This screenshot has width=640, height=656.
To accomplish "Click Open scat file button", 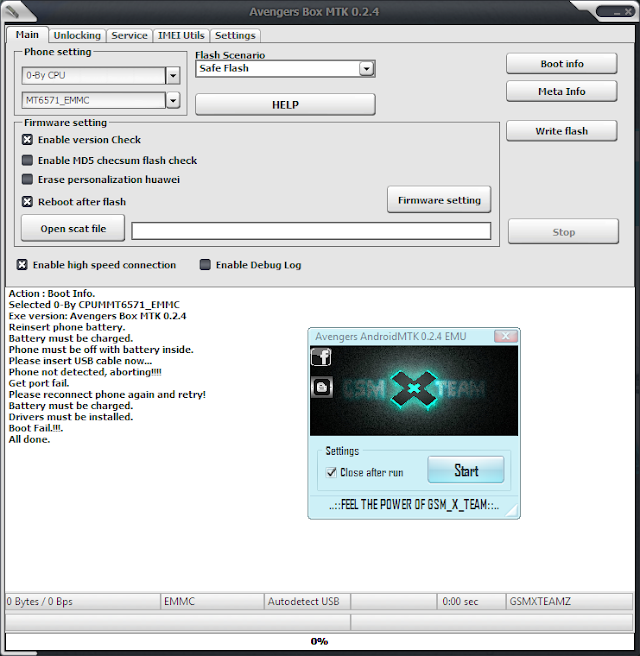I will [73, 228].
